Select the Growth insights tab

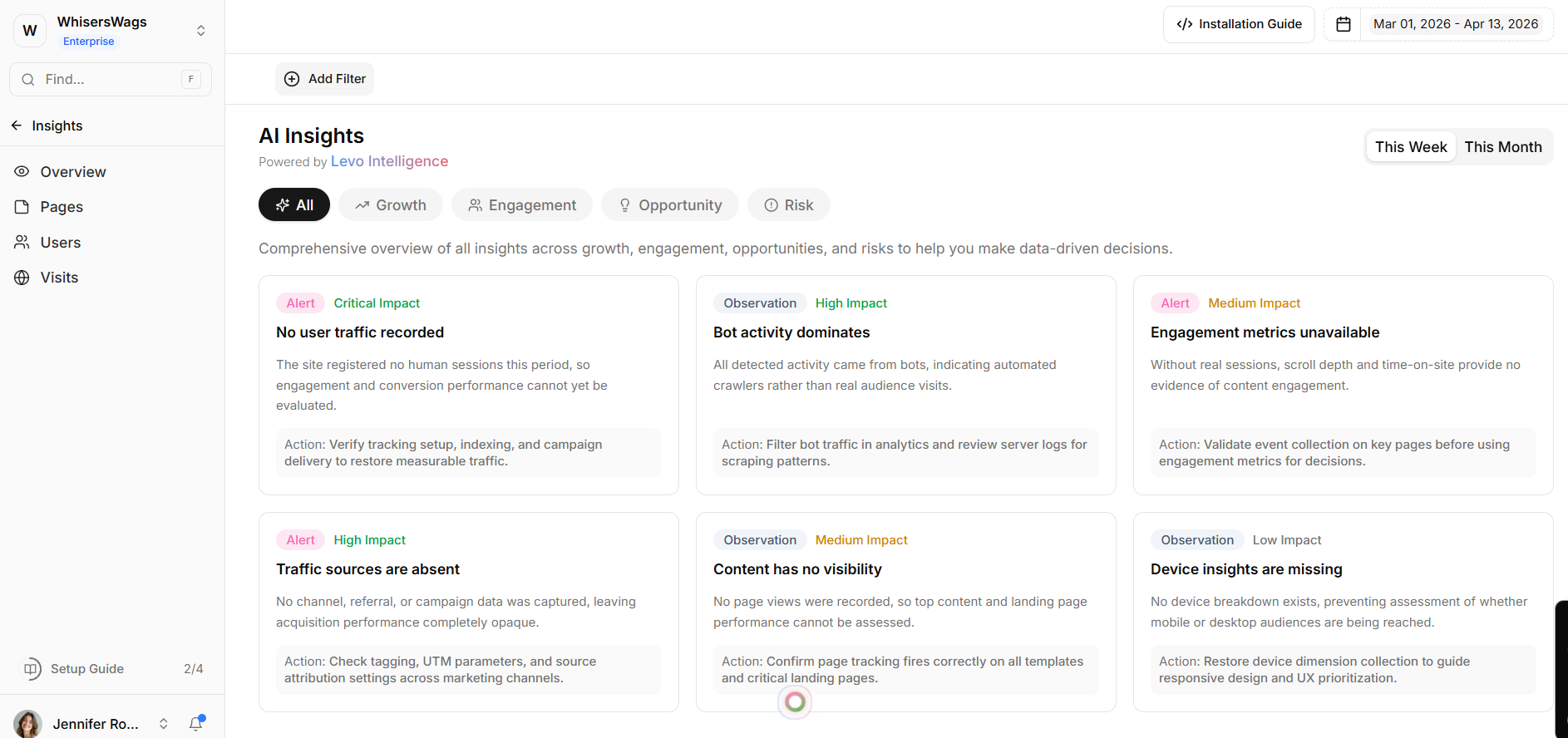click(x=391, y=205)
